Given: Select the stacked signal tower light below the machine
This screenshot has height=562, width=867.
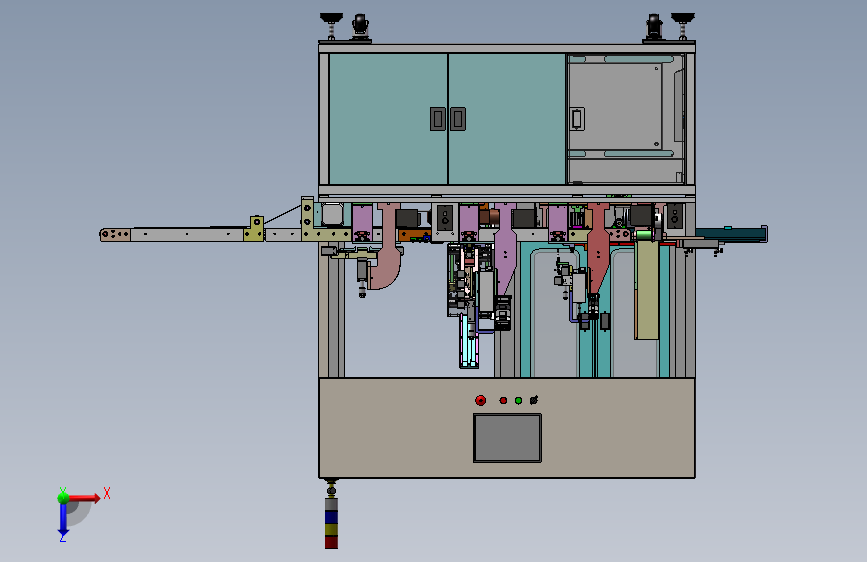Looking at the screenshot, I should [x=331, y=522].
